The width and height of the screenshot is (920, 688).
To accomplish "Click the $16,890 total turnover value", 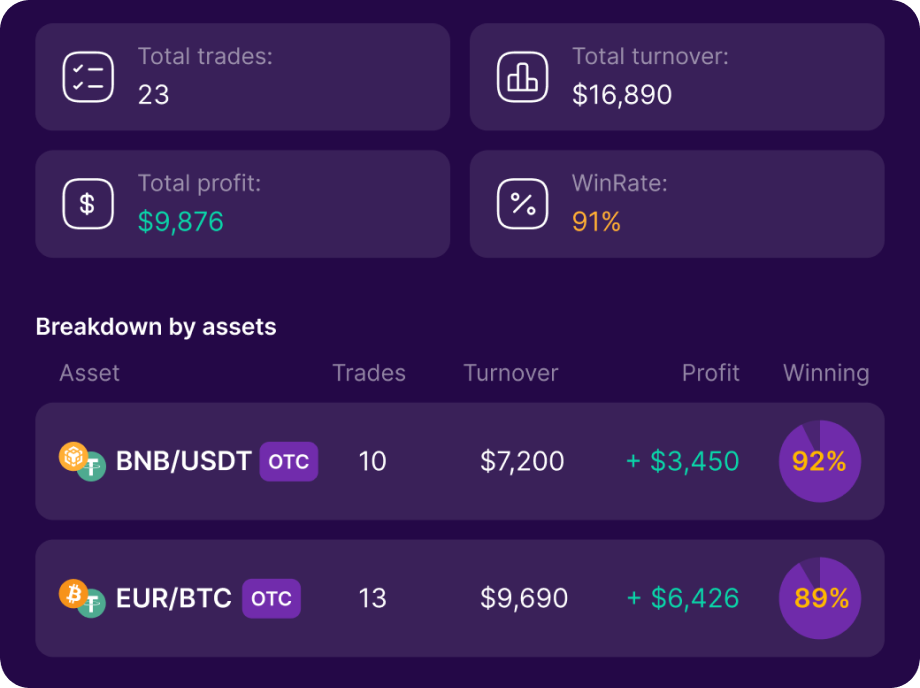I will (x=622, y=95).
